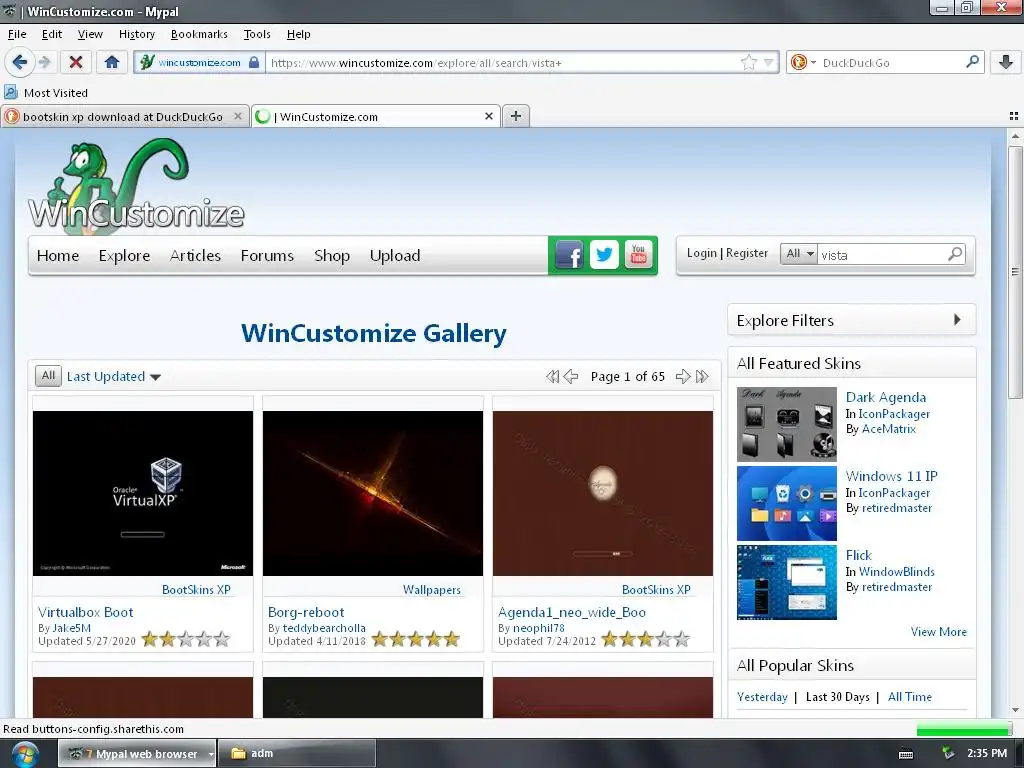Rate Virtualbox Boot using its star rating
The image size is (1024, 768).
click(186, 639)
